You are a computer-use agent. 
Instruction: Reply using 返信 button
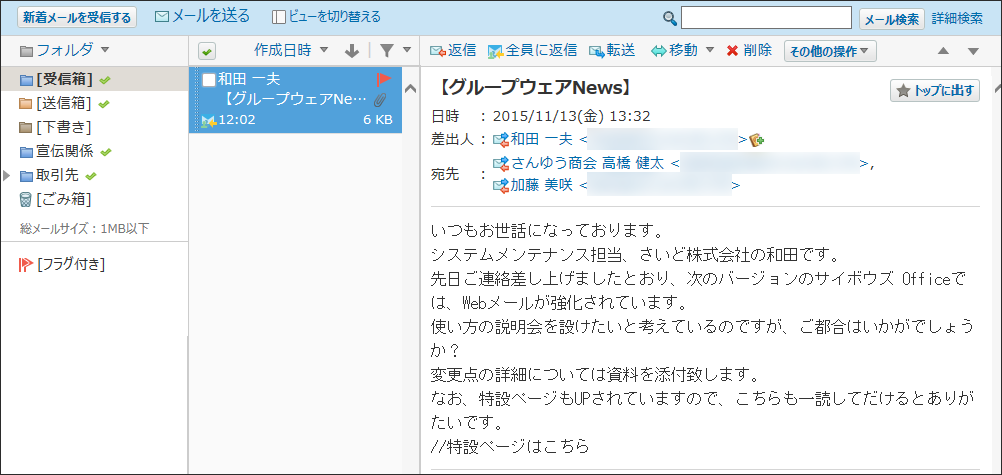coord(452,51)
